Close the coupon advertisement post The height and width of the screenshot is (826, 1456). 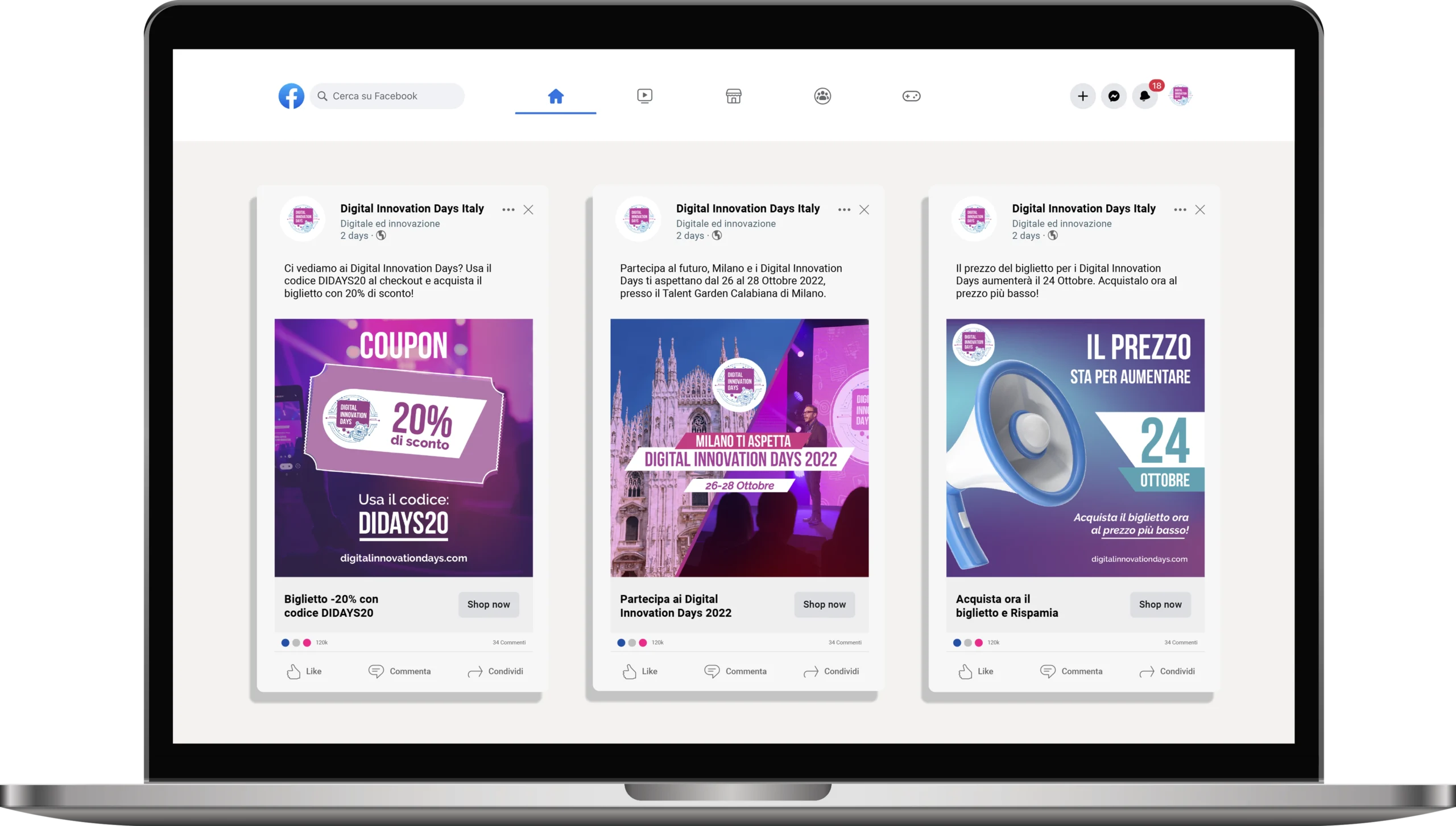coord(529,209)
